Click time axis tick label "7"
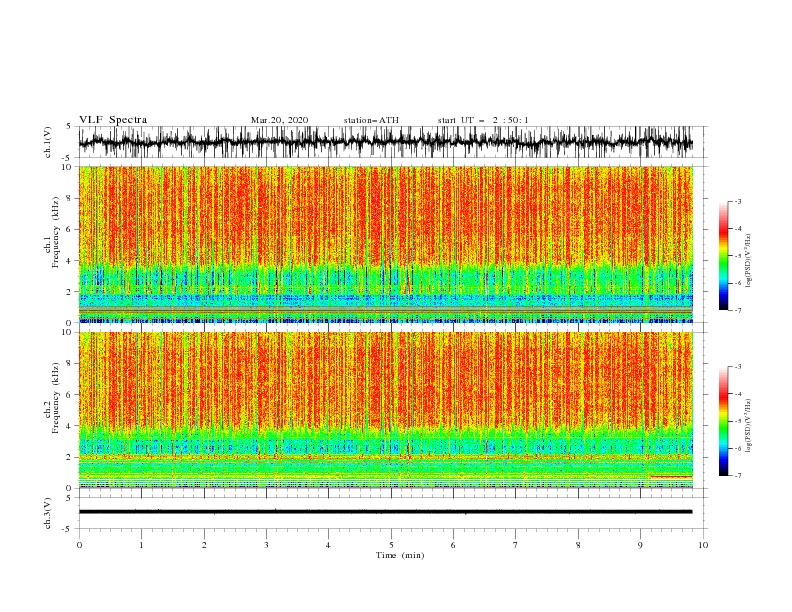This screenshot has width=792, height=612. [x=516, y=545]
